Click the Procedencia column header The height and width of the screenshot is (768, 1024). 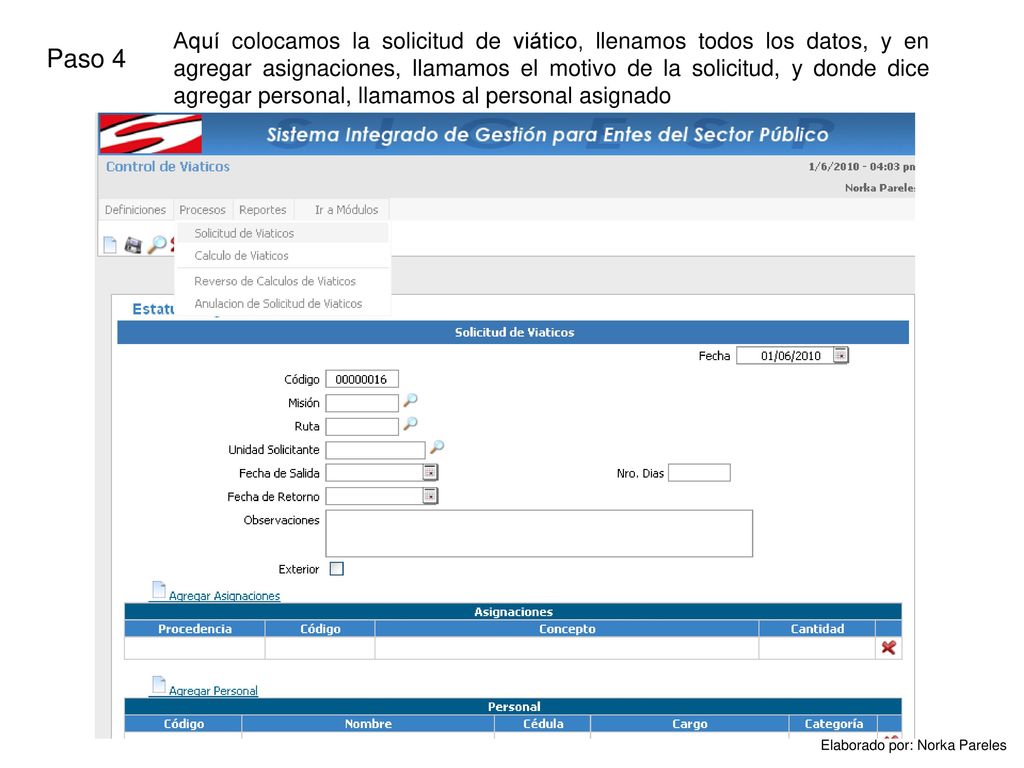(195, 629)
